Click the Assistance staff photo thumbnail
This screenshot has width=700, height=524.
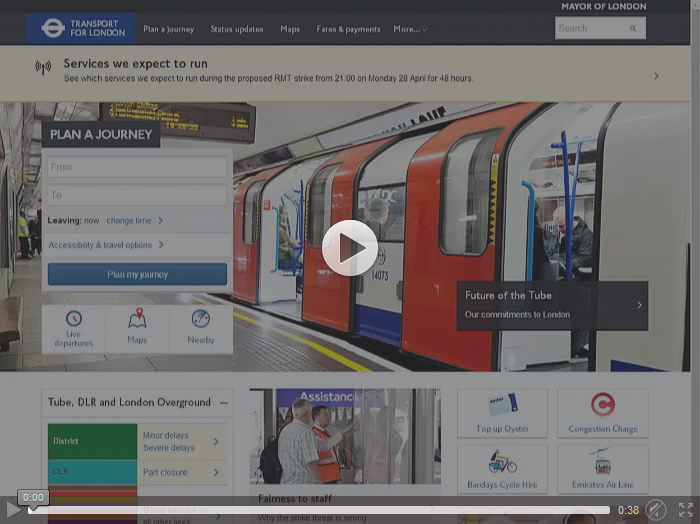point(345,436)
